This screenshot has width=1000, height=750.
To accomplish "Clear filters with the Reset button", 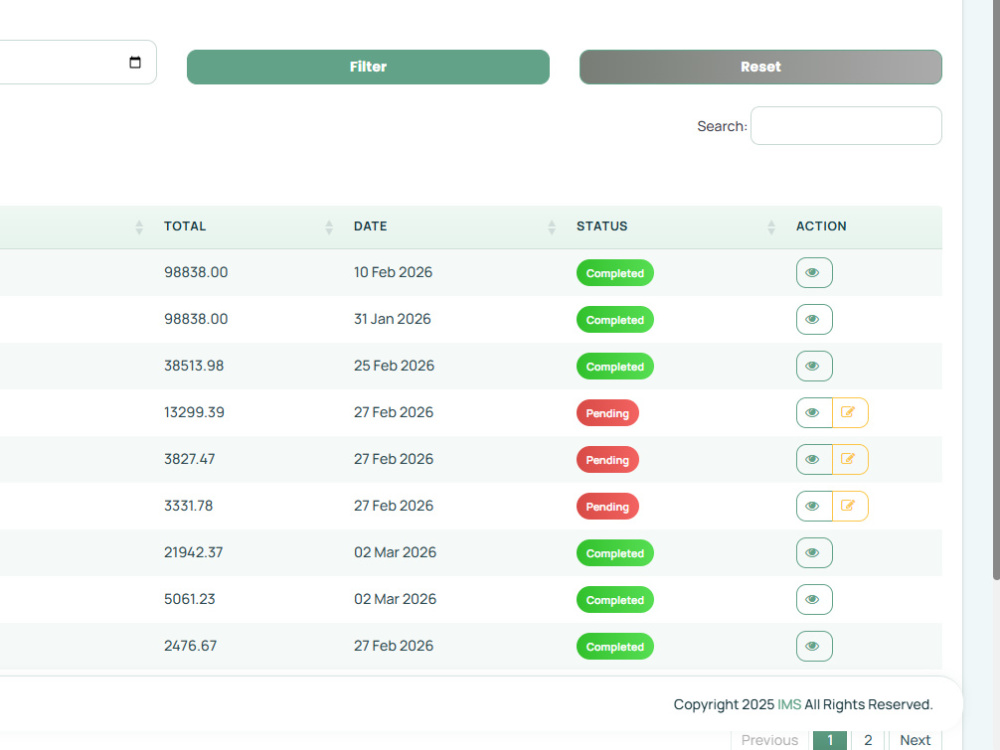I will [x=760, y=67].
